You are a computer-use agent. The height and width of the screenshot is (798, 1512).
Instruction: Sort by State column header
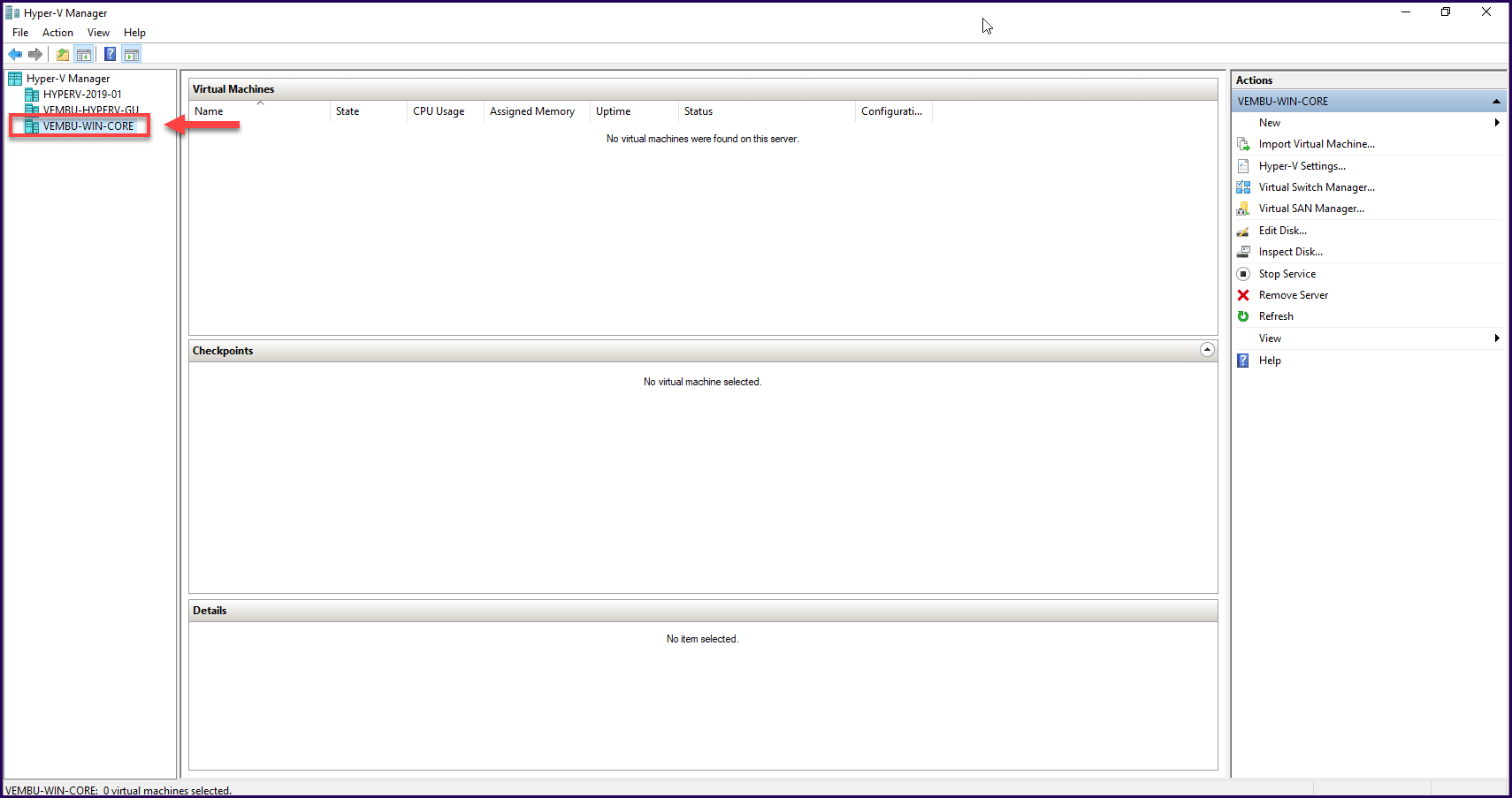pos(368,111)
